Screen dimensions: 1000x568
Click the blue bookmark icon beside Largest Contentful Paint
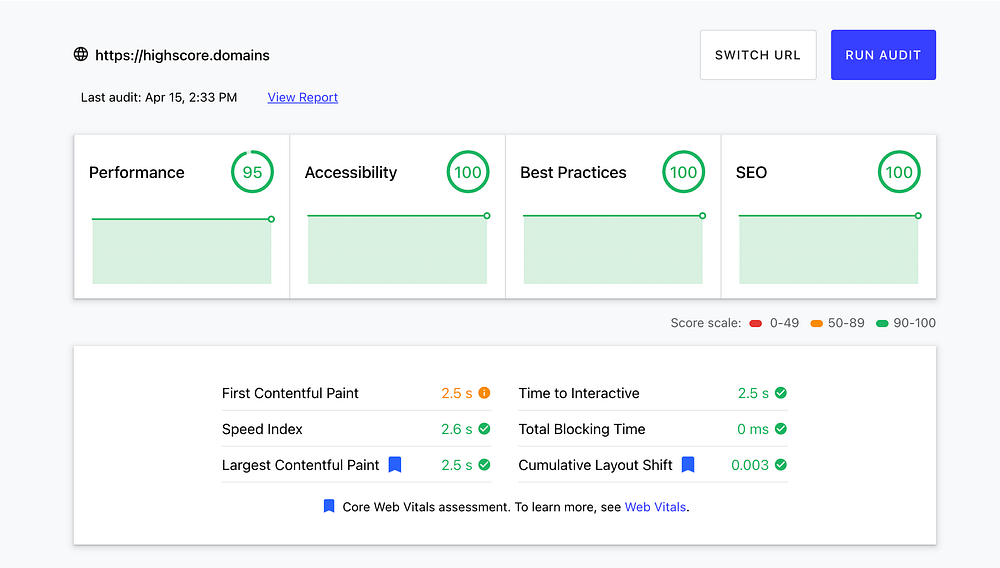tap(395, 464)
